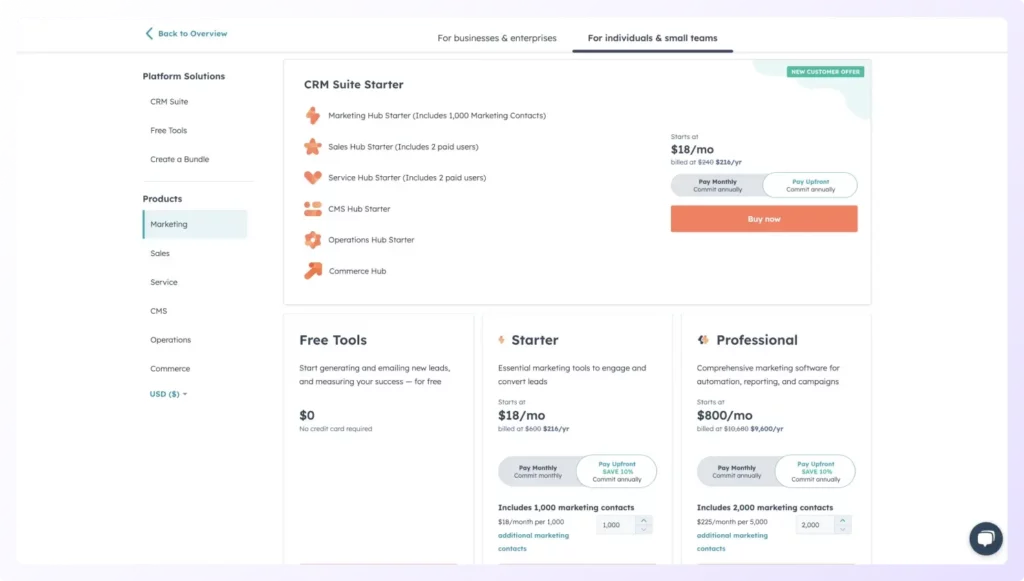Open the chat widget bubble
The width and height of the screenshot is (1024, 581).
(x=985, y=539)
